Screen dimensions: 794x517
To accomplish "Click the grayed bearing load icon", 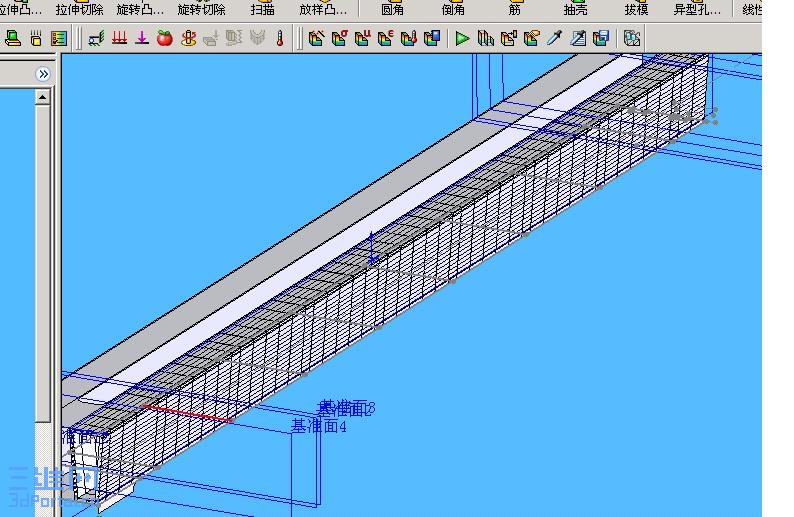I will (233, 38).
